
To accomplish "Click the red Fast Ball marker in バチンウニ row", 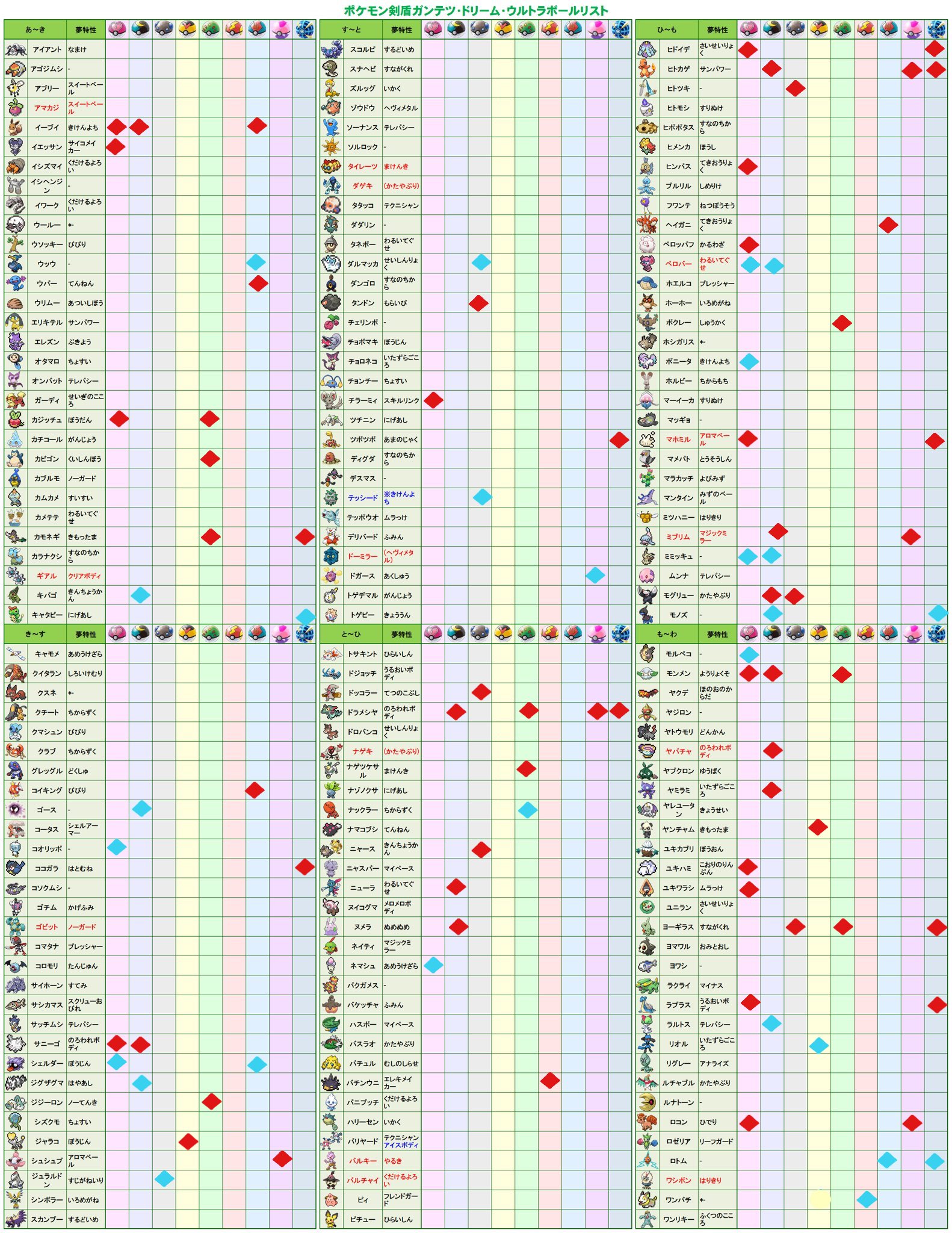I will pyautogui.click(x=550, y=1081).
